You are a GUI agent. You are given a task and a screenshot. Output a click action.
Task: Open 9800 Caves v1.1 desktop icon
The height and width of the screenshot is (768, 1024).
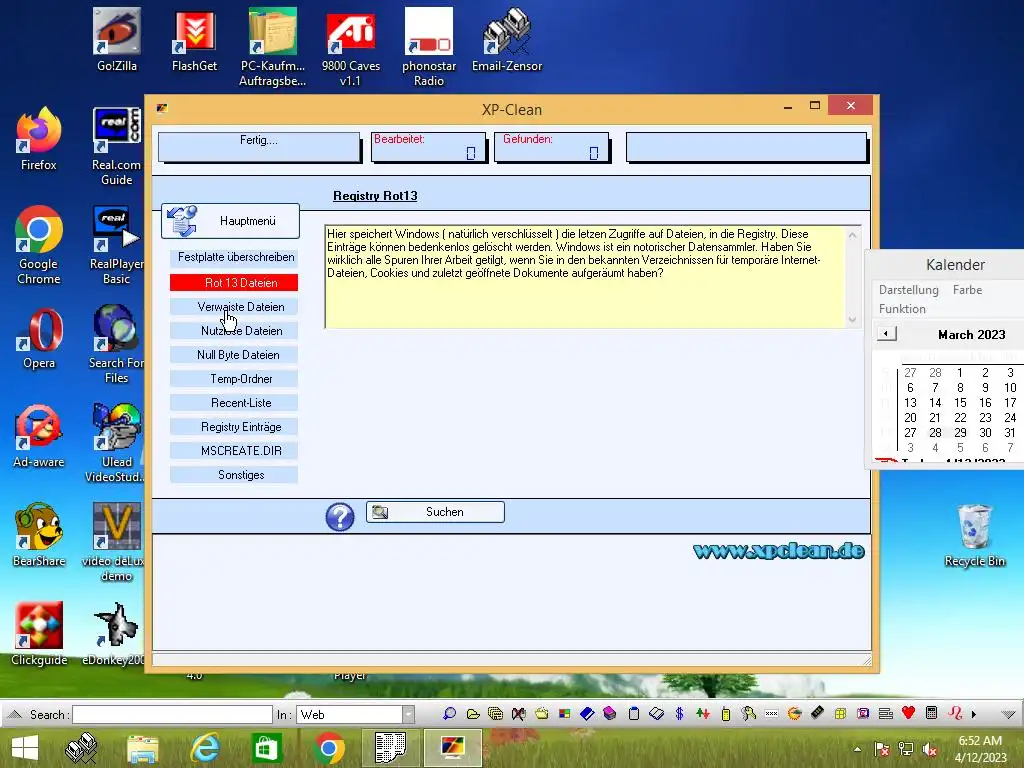click(x=351, y=47)
